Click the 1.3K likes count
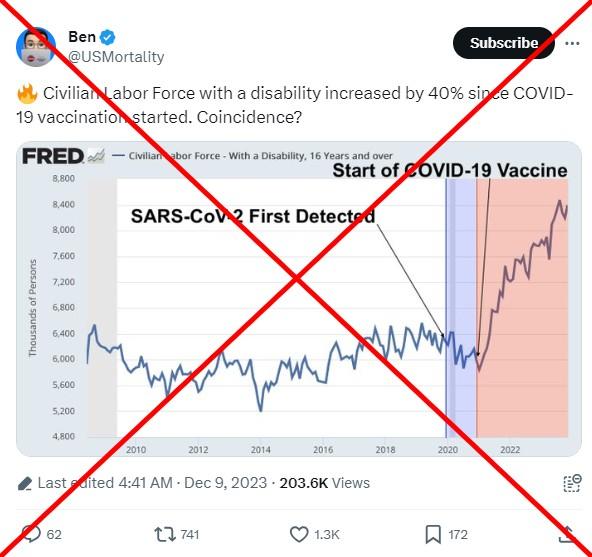The height and width of the screenshot is (557, 592). coord(327,535)
